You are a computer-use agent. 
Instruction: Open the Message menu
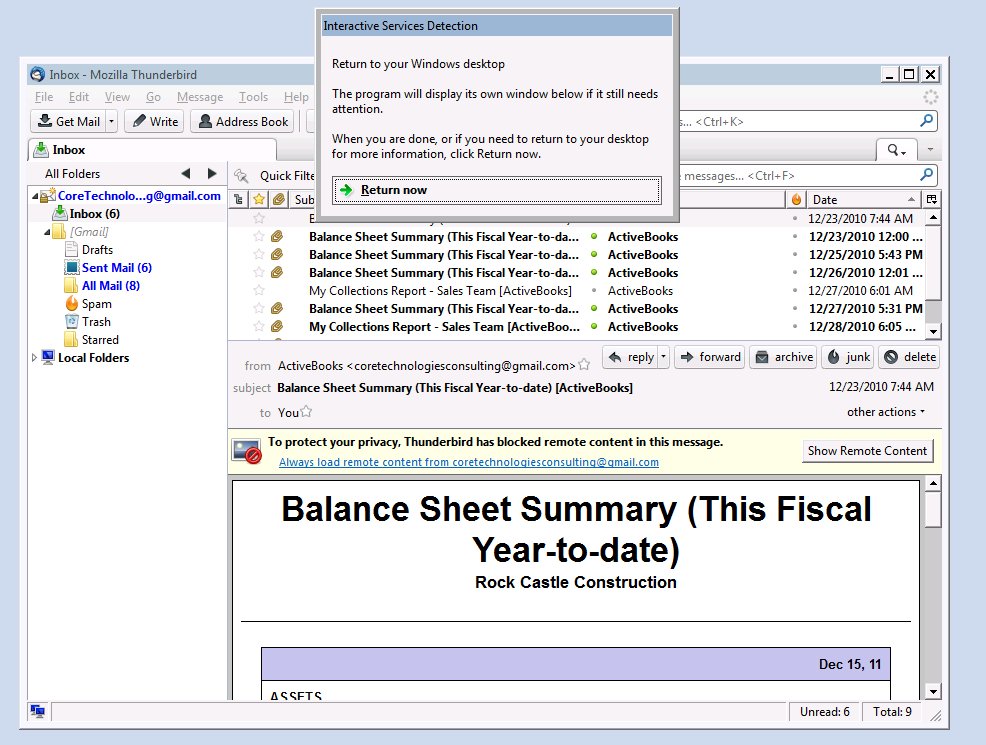(199, 97)
